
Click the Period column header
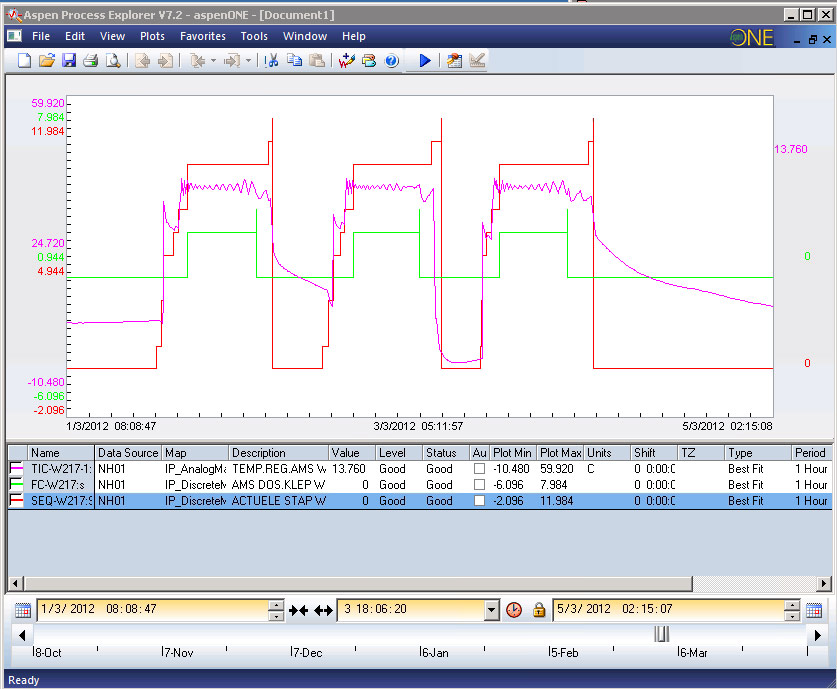click(x=811, y=453)
